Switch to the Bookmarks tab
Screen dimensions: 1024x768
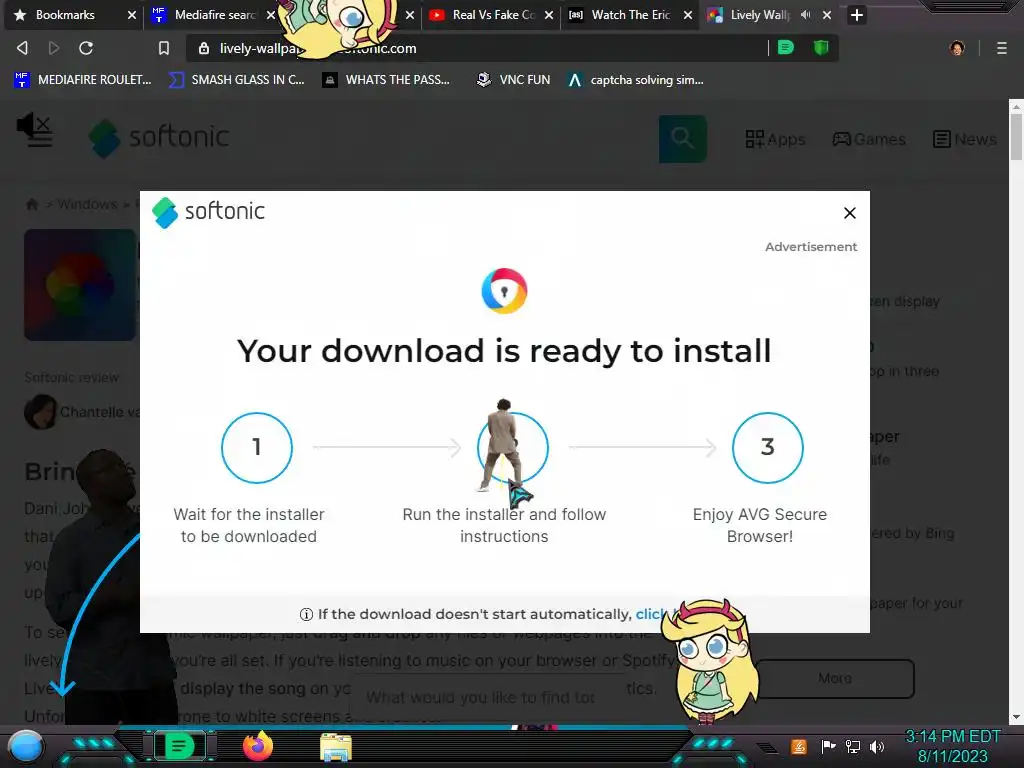click(64, 14)
